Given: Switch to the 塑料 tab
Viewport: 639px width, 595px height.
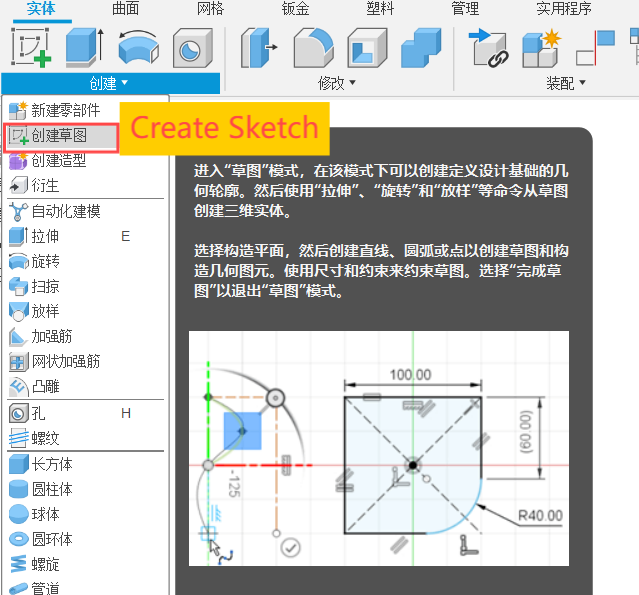Looking at the screenshot, I should coord(380,9).
